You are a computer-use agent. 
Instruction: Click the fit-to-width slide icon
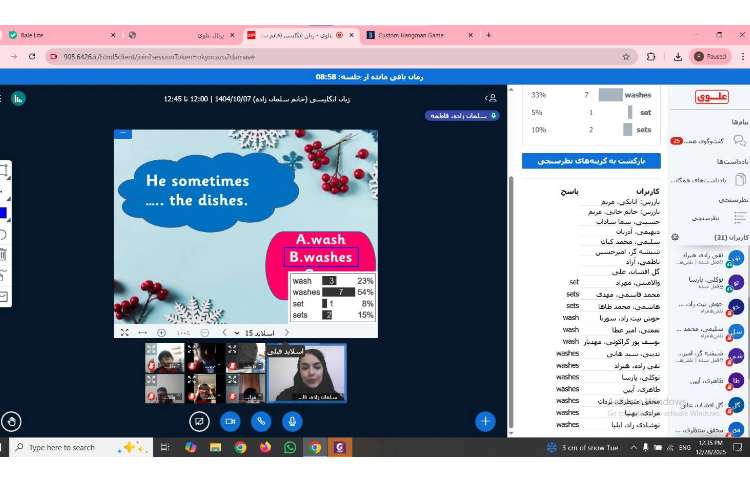(142, 332)
